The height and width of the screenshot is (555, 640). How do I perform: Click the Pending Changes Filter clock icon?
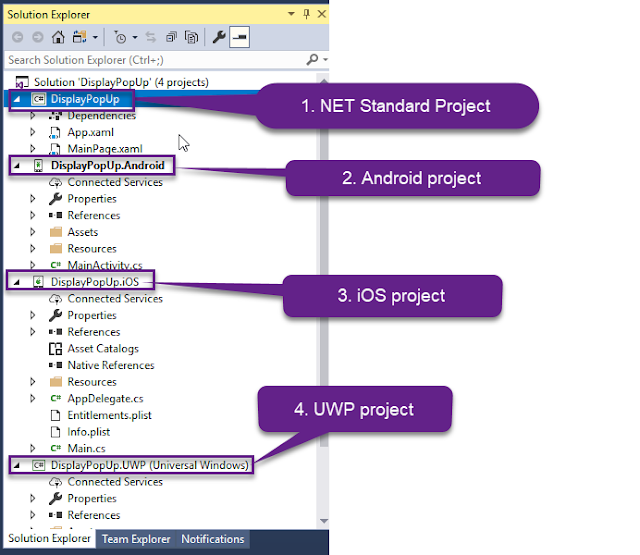coord(120,38)
